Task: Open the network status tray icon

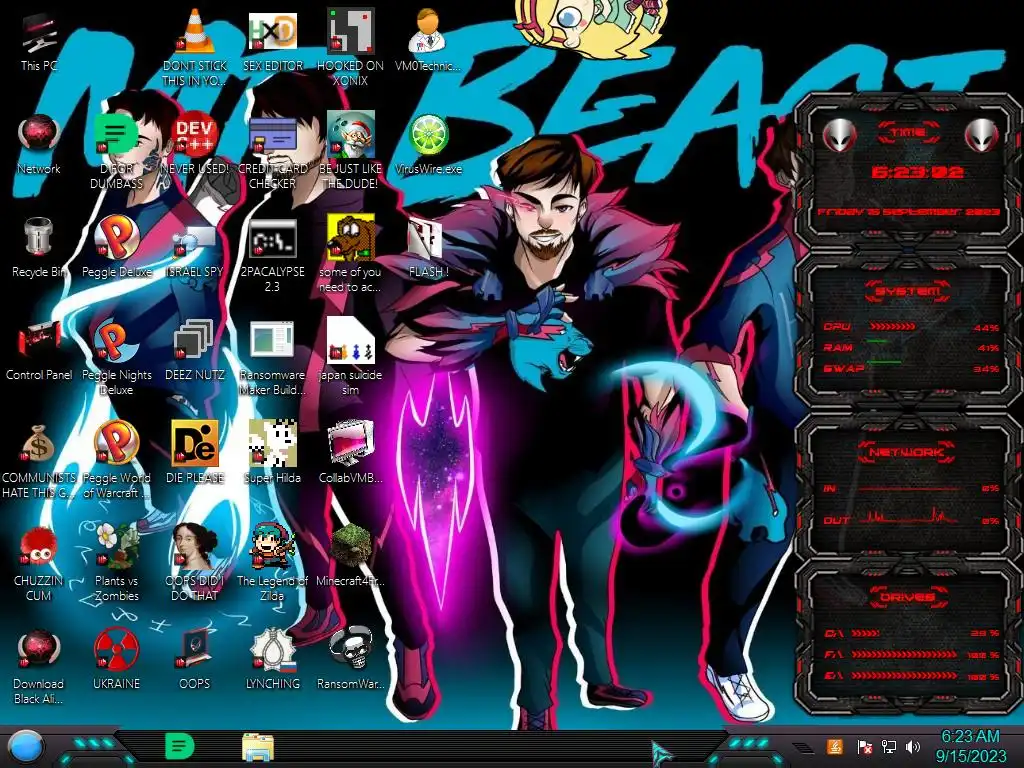Action: tap(889, 746)
